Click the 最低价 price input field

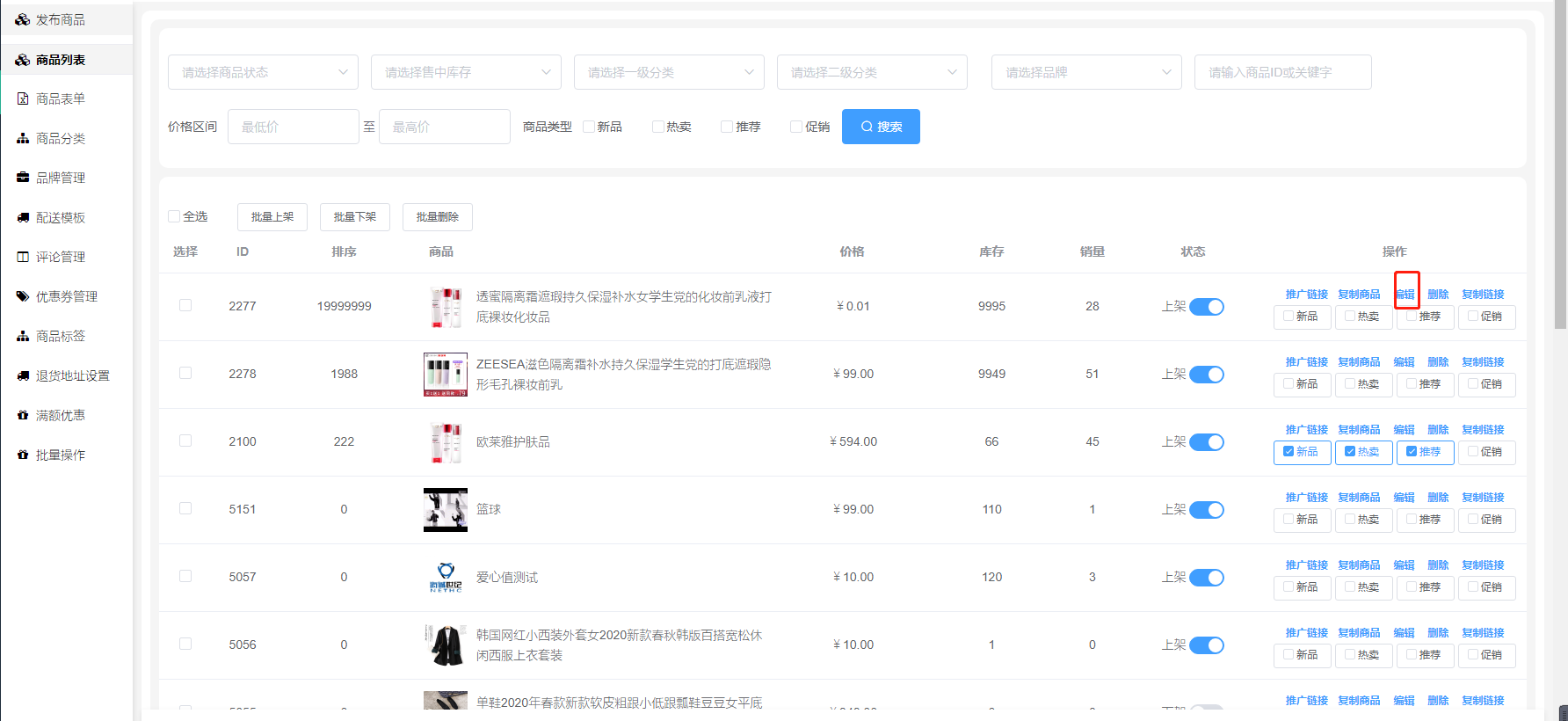point(293,127)
